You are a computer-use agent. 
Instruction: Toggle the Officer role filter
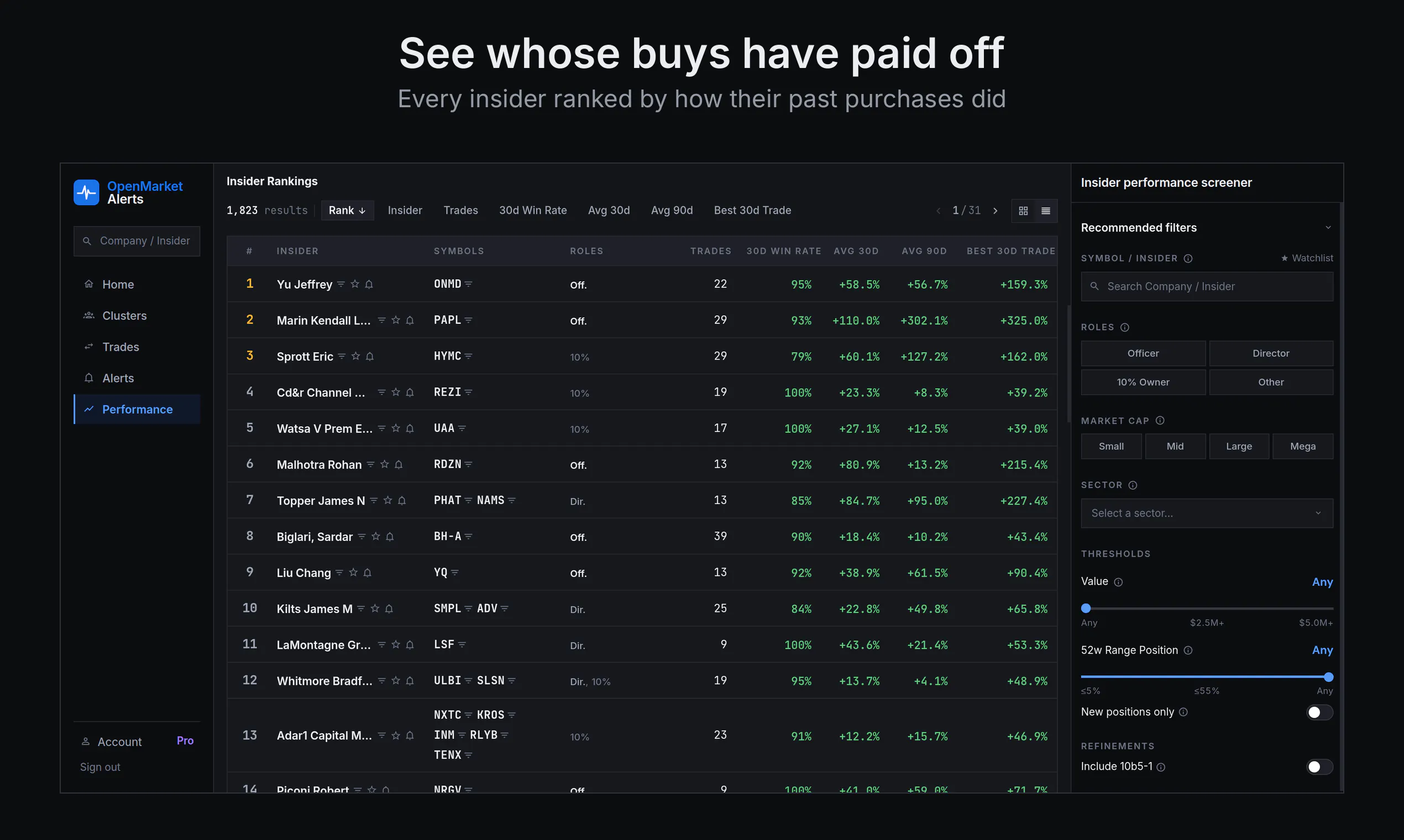1143,353
